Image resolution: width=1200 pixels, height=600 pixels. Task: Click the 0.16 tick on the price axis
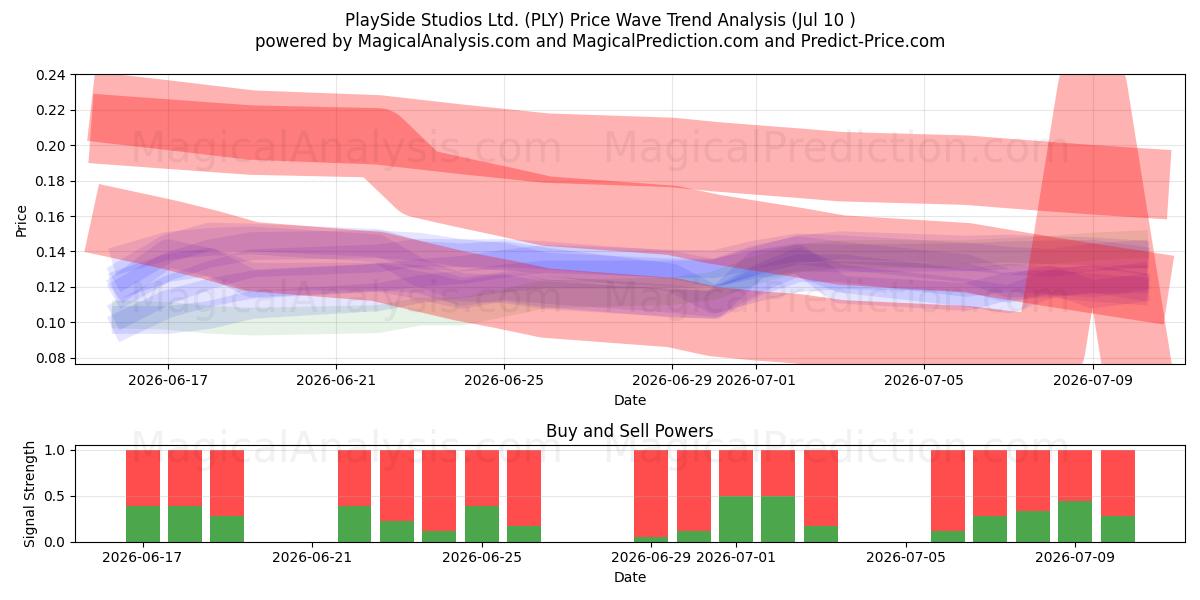coord(51,217)
